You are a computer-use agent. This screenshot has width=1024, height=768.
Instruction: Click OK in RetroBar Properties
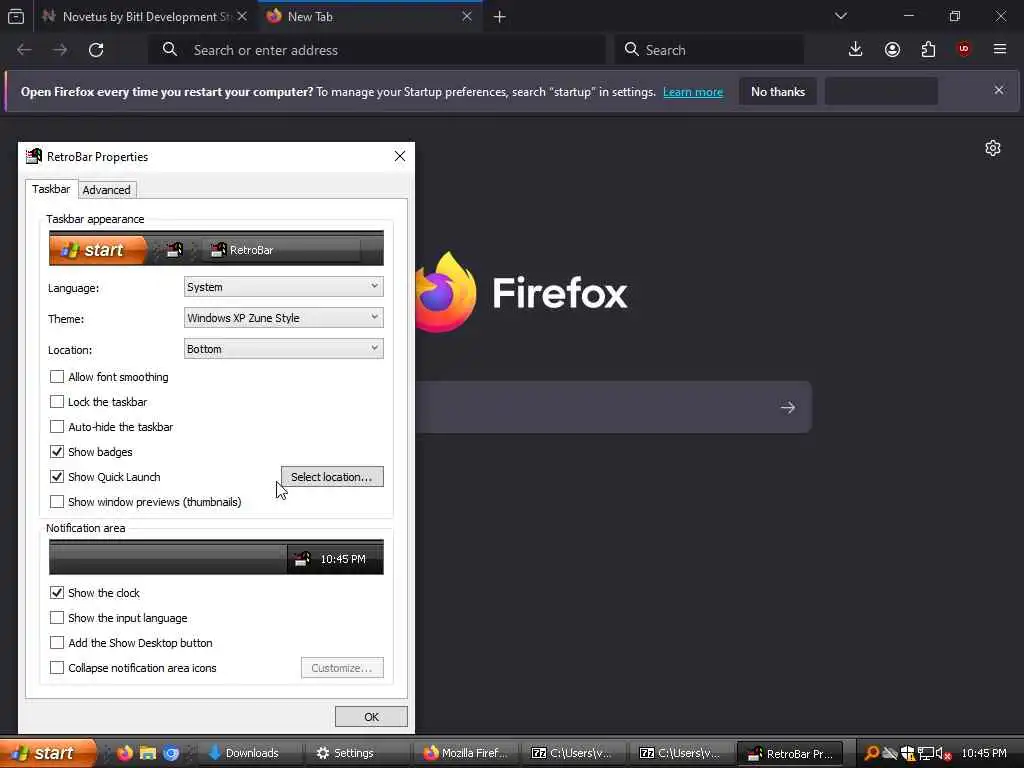(x=372, y=716)
